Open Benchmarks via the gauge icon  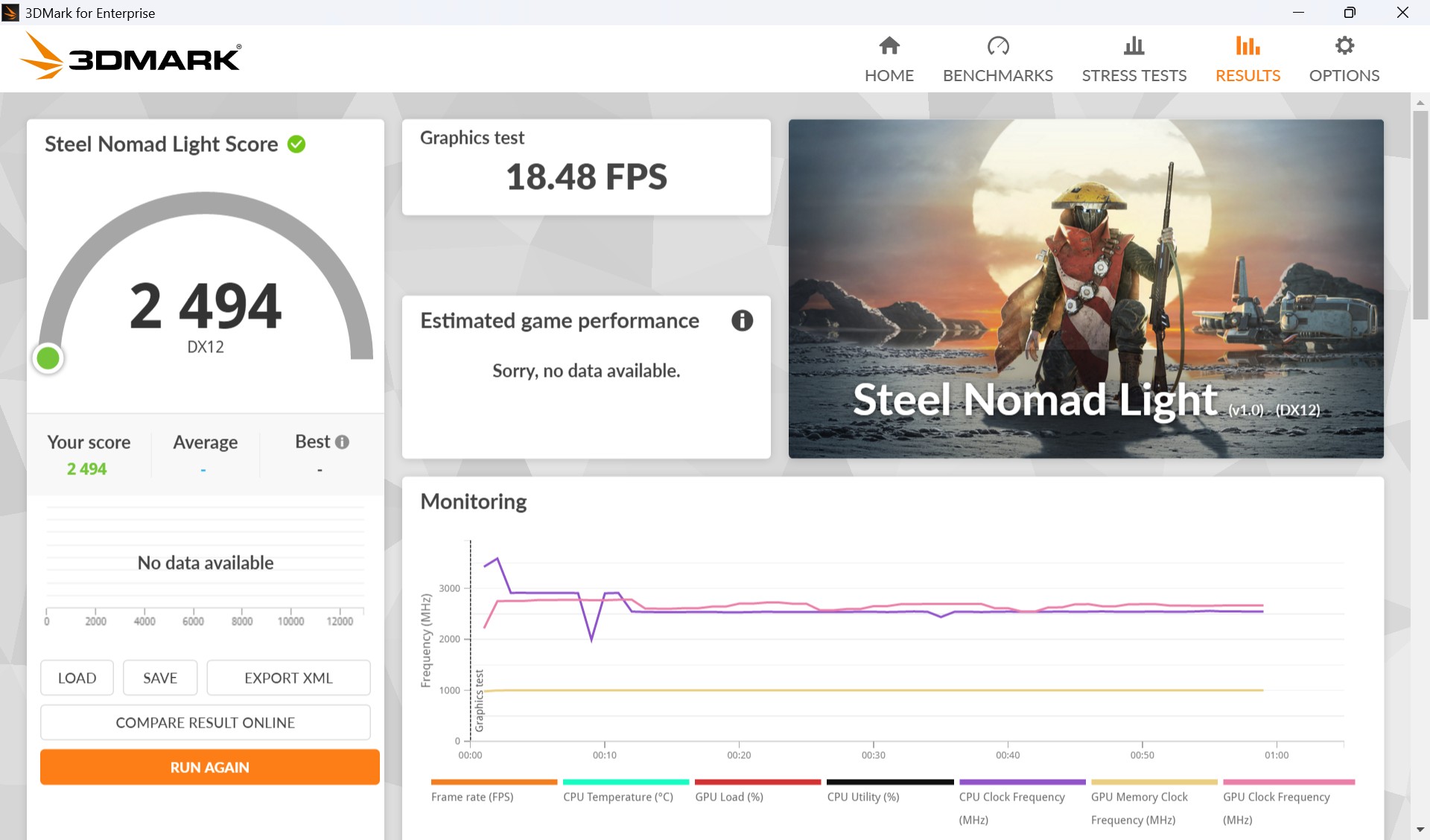pos(997,46)
